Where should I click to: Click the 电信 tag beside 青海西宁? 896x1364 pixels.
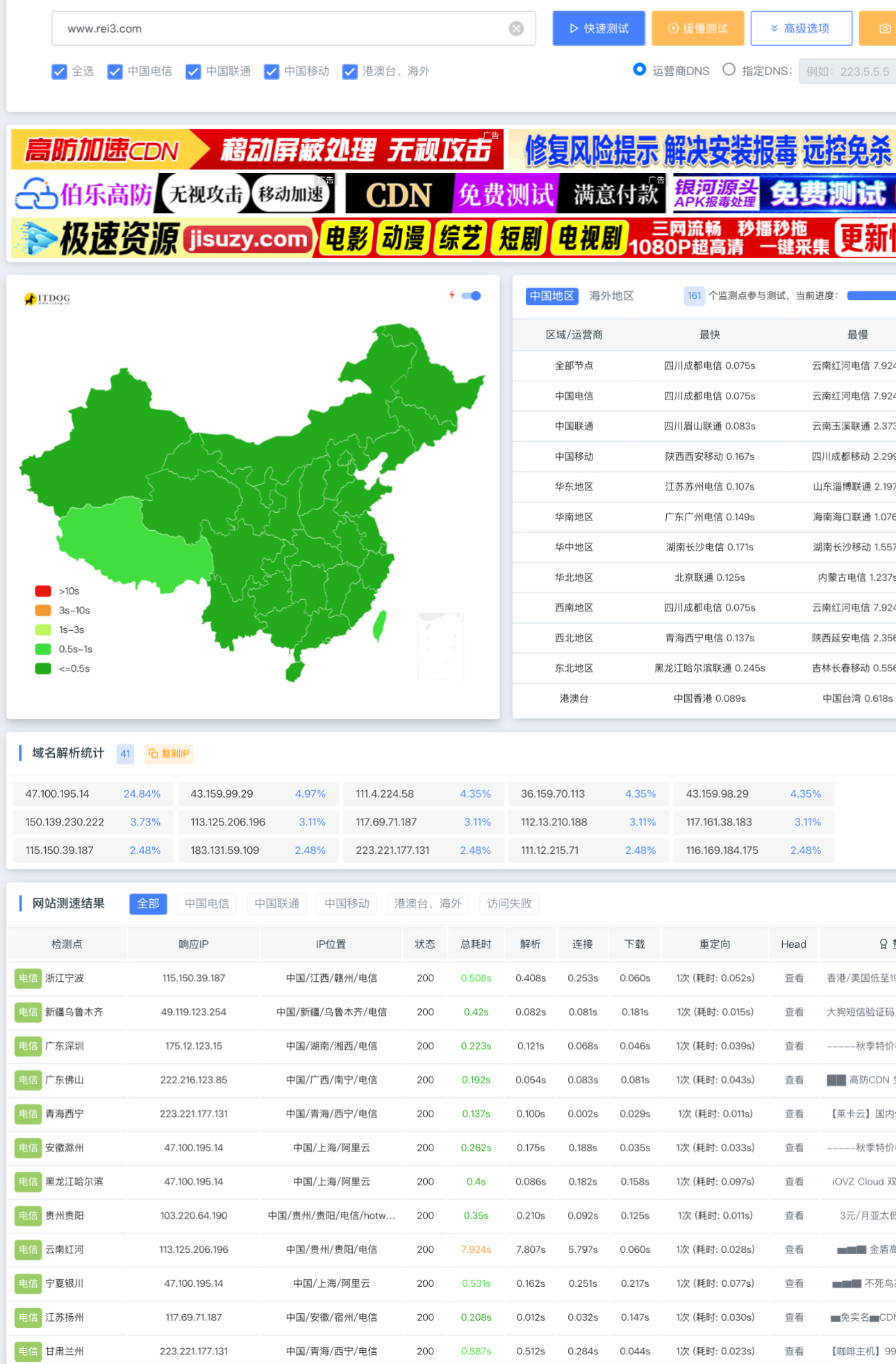click(x=28, y=1115)
